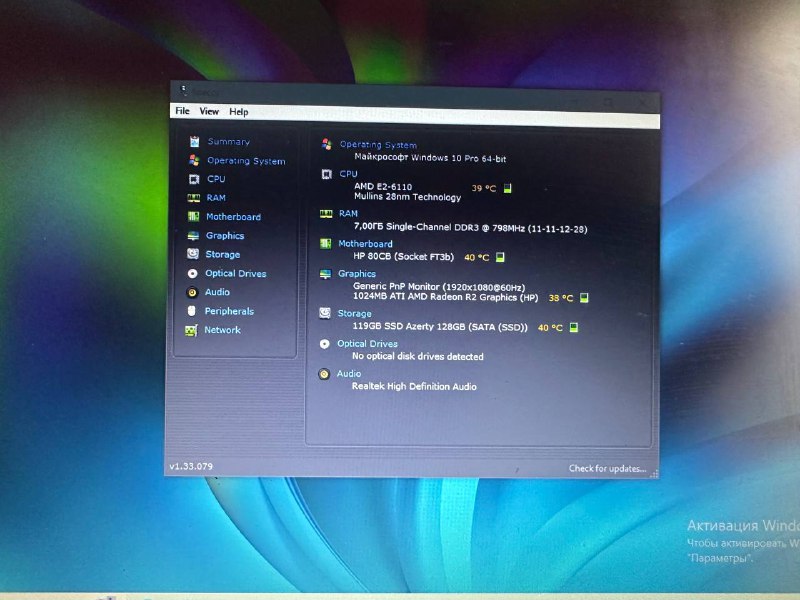Click Graphics monitor icon in summary panel

point(326,274)
